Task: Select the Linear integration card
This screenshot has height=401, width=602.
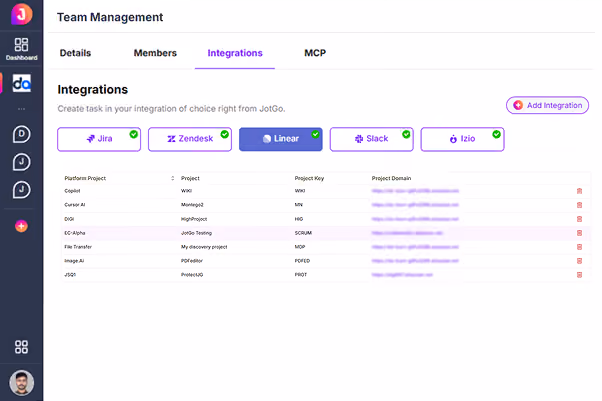Action: click(281, 139)
